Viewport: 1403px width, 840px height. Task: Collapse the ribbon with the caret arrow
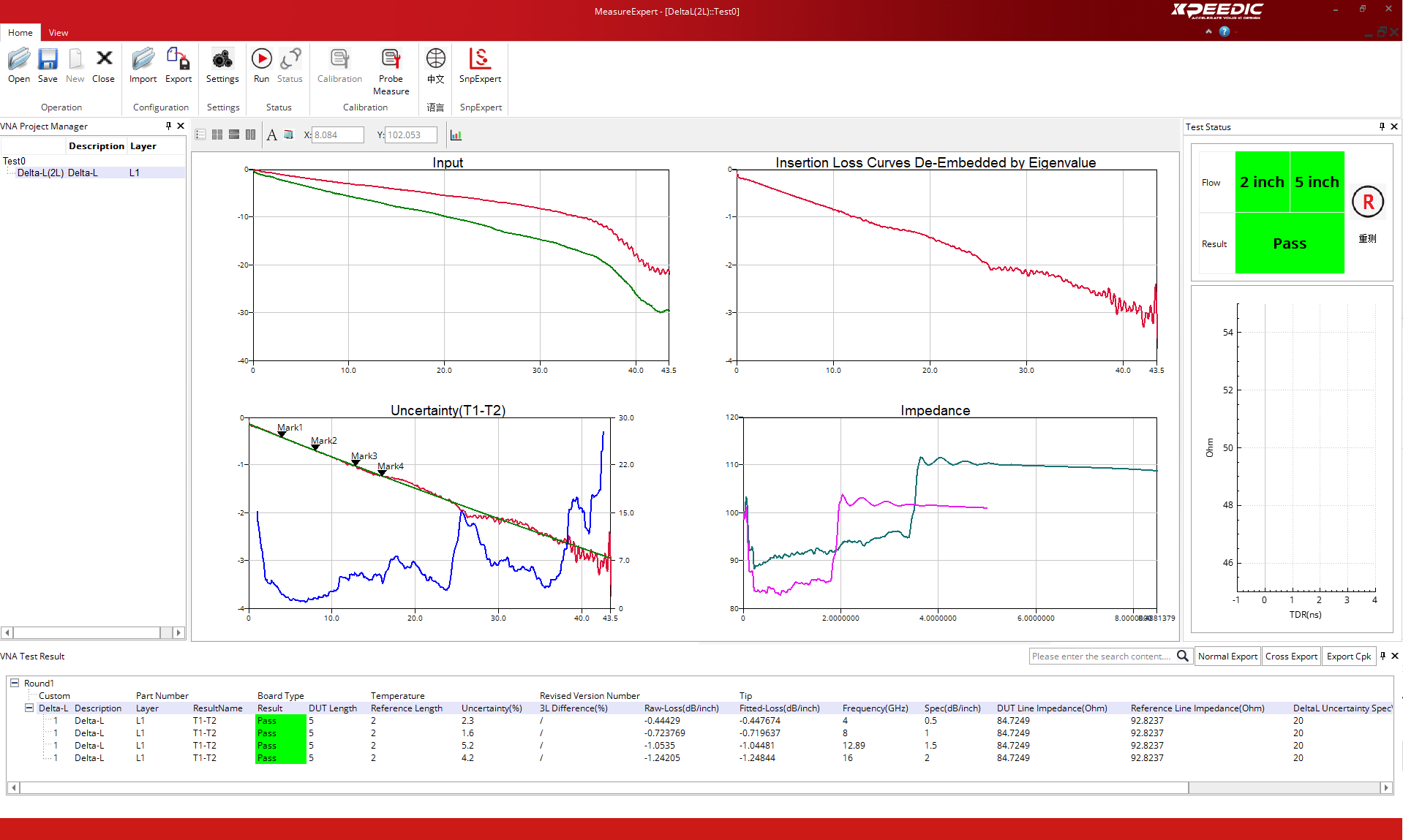point(1208,31)
